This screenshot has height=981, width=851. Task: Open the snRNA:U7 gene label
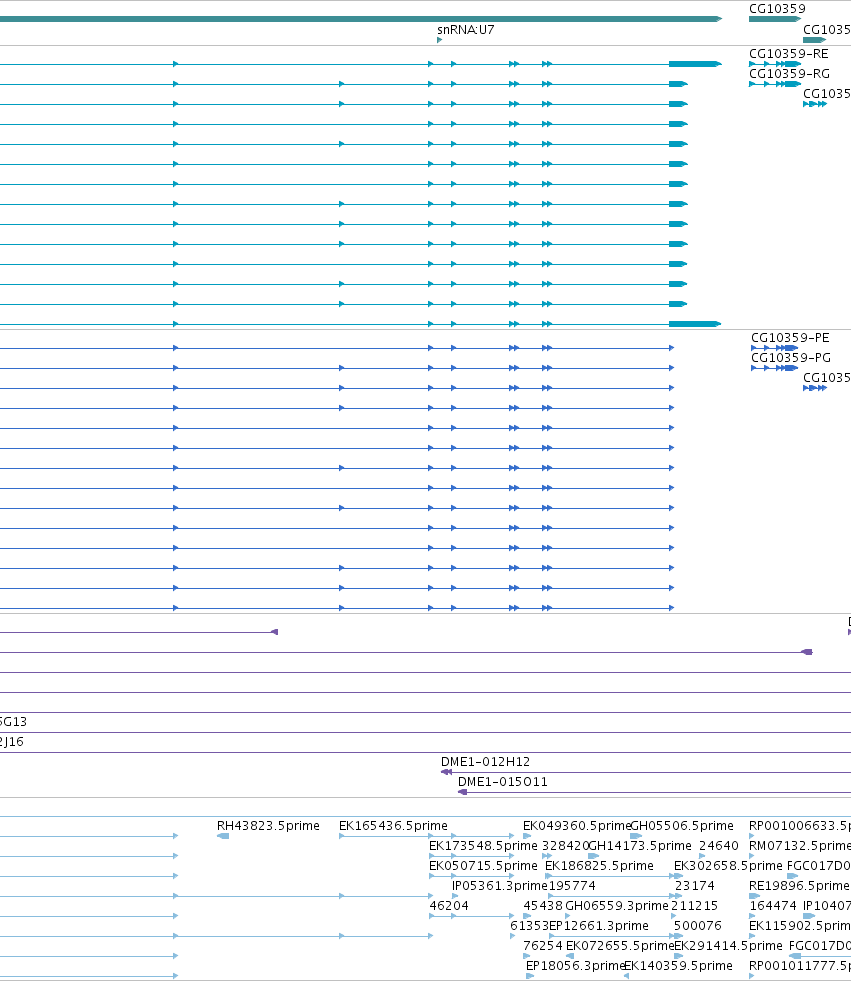466,29
